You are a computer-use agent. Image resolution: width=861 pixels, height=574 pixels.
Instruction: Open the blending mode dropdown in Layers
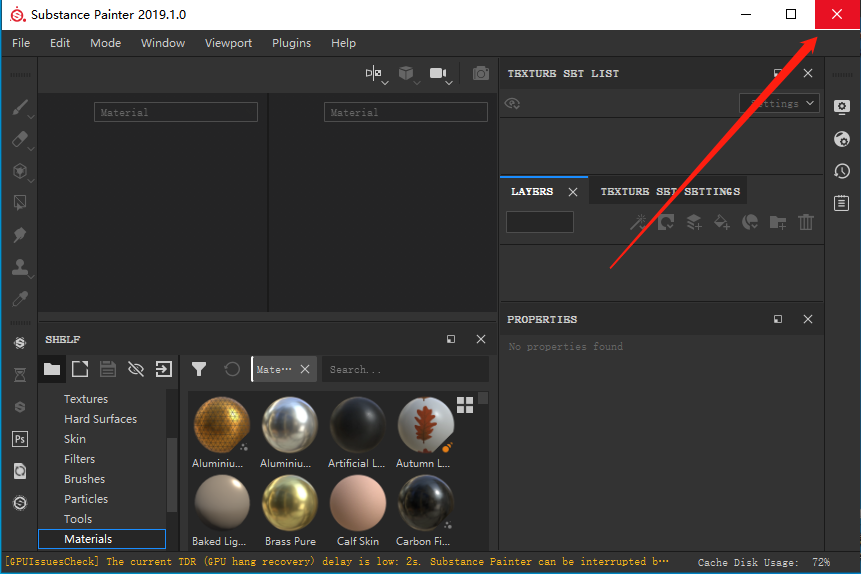(x=540, y=222)
